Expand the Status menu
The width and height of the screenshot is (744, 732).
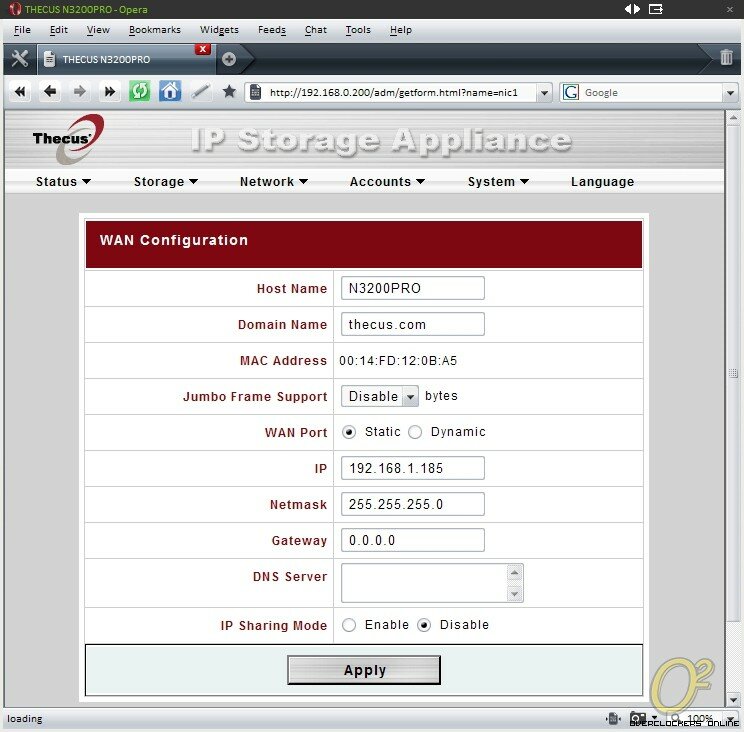pyautogui.click(x=63, y=182)
